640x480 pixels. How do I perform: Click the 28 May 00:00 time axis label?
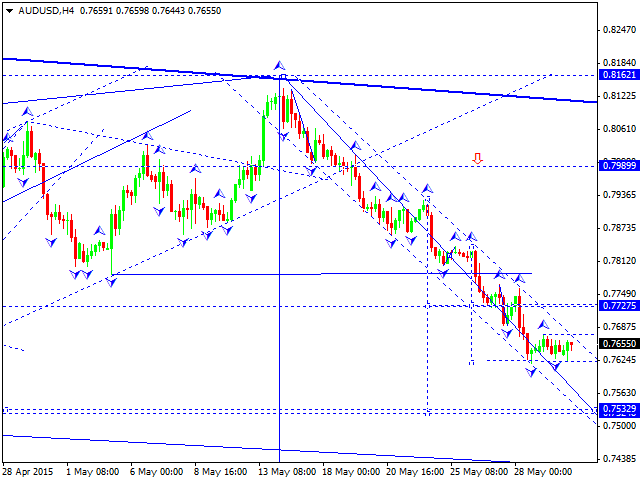click(543, 472)
